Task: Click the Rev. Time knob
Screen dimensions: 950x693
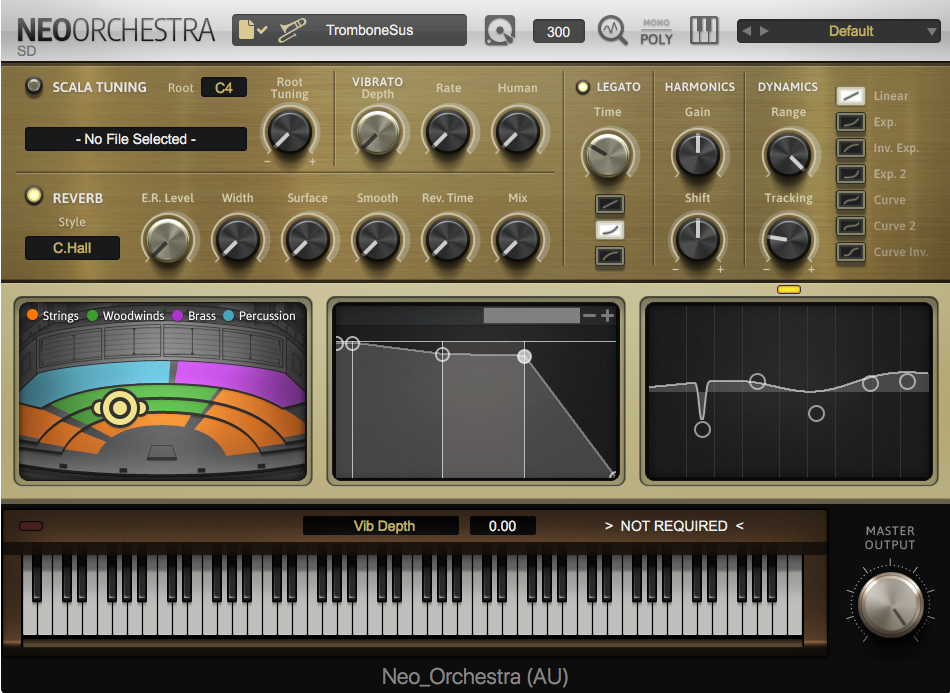Action: coord(448,240)
